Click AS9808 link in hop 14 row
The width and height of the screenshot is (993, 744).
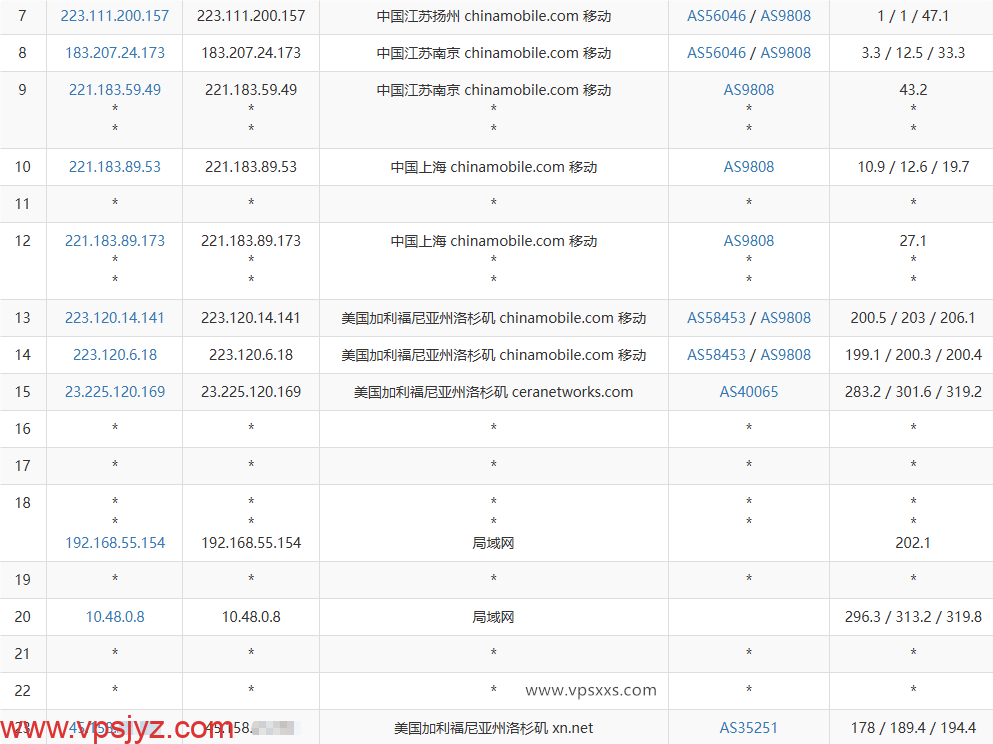785,355
